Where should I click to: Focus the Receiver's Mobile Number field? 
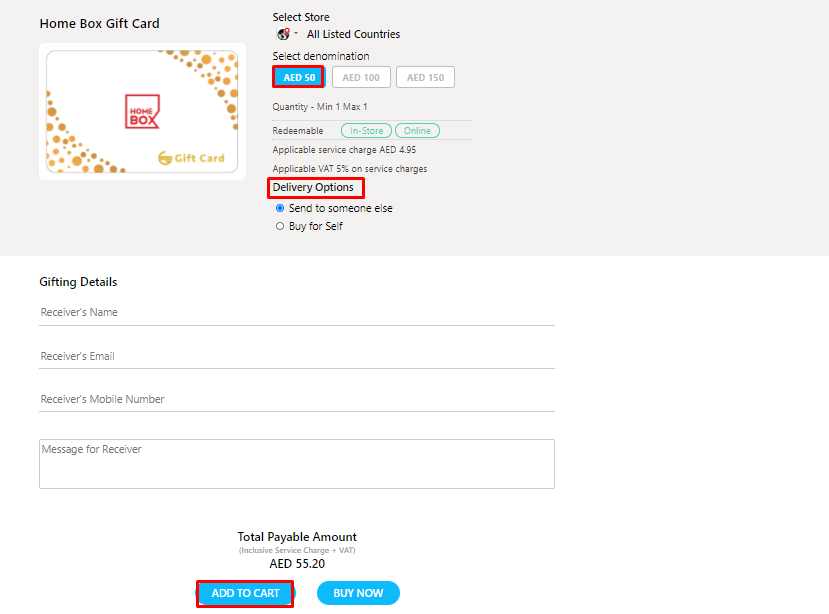297,399
